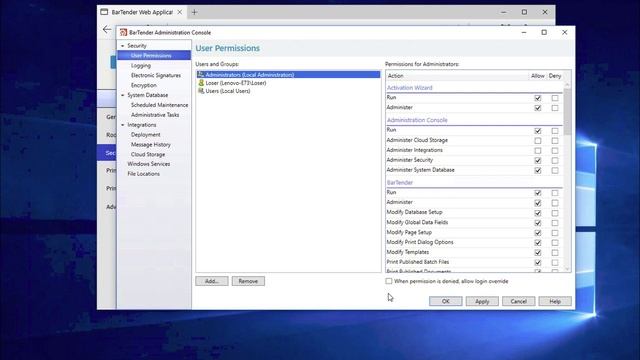Click the Remove button

pyautogui.click(x=248, y=281)
